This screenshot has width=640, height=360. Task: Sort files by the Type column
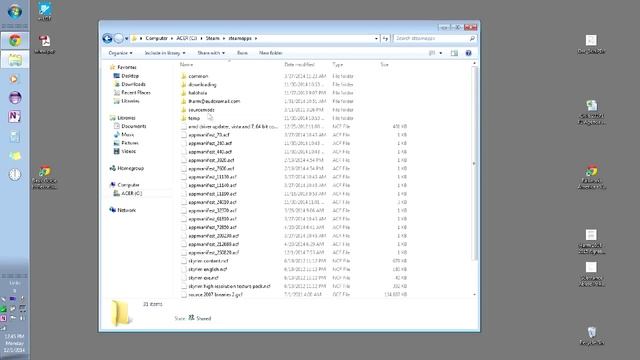click(338, 64)
